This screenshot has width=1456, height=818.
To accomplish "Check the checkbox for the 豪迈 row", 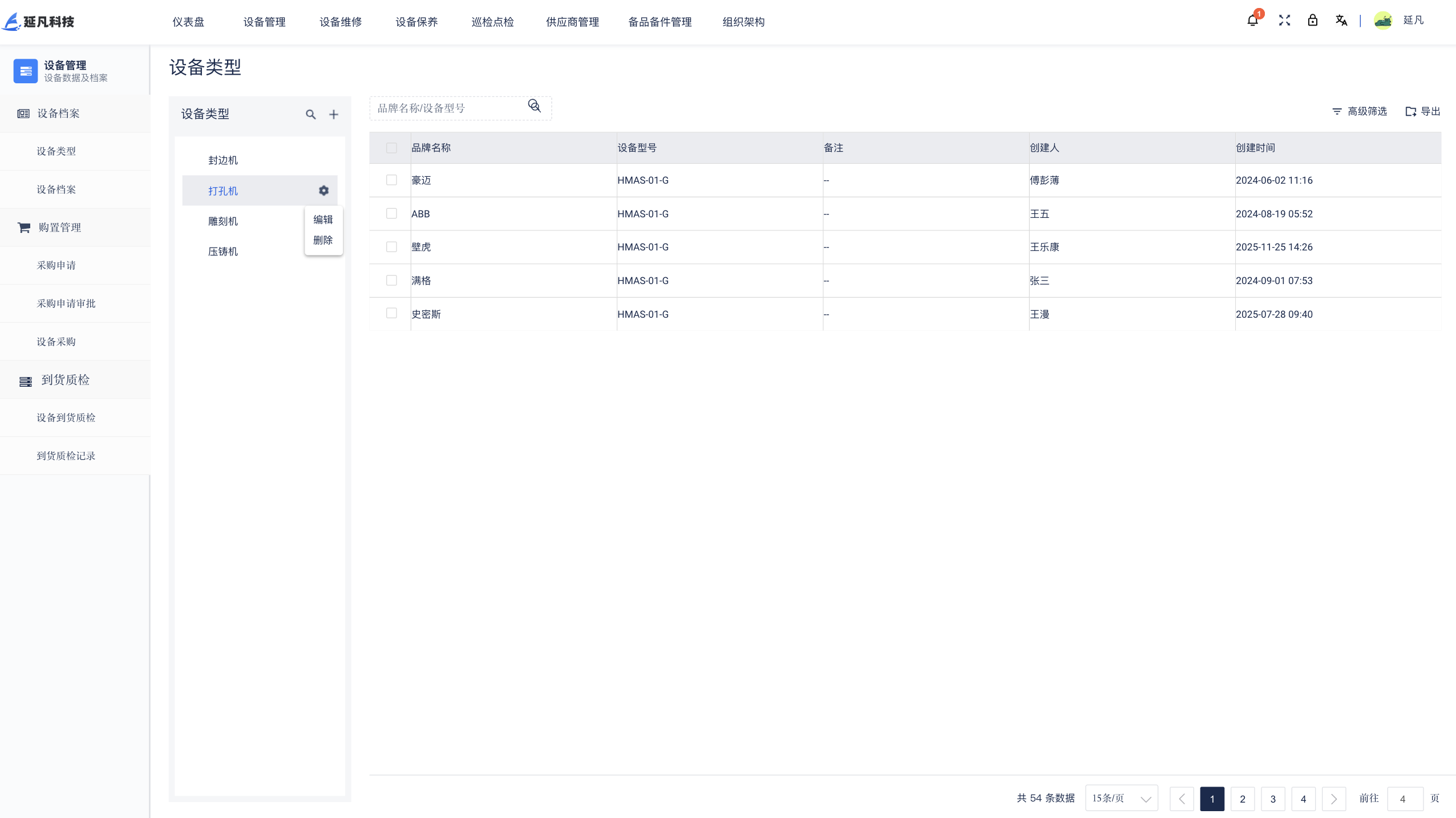I will (391, 180).
